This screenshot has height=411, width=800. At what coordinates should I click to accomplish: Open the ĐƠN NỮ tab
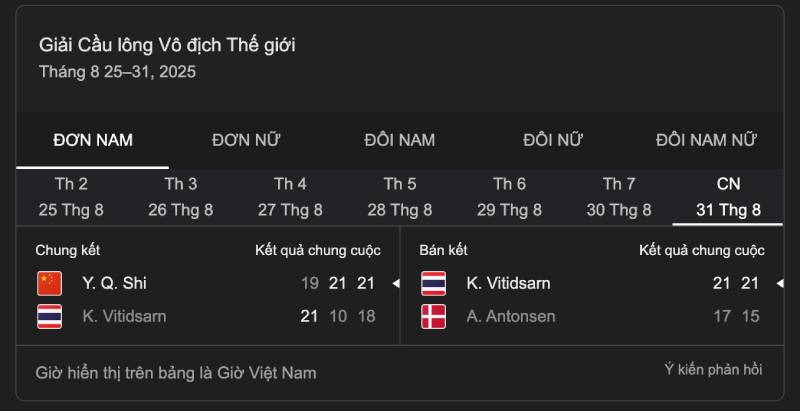pyautogui.click(x=246, y=140)
